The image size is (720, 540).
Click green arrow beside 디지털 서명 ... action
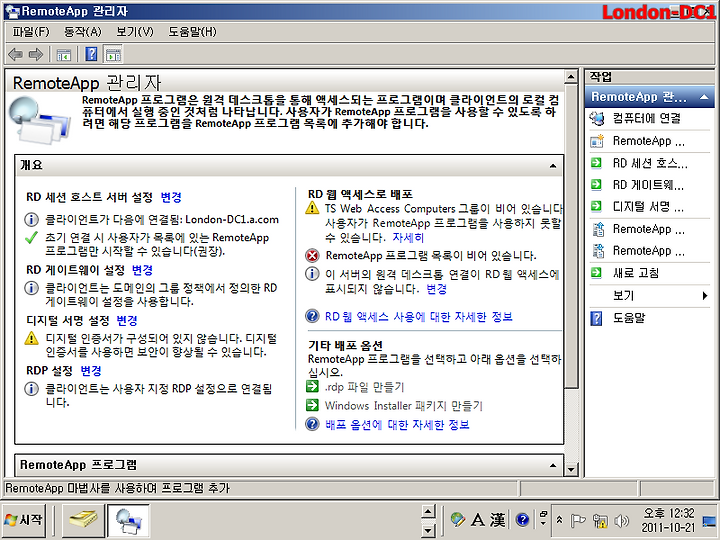596,206
